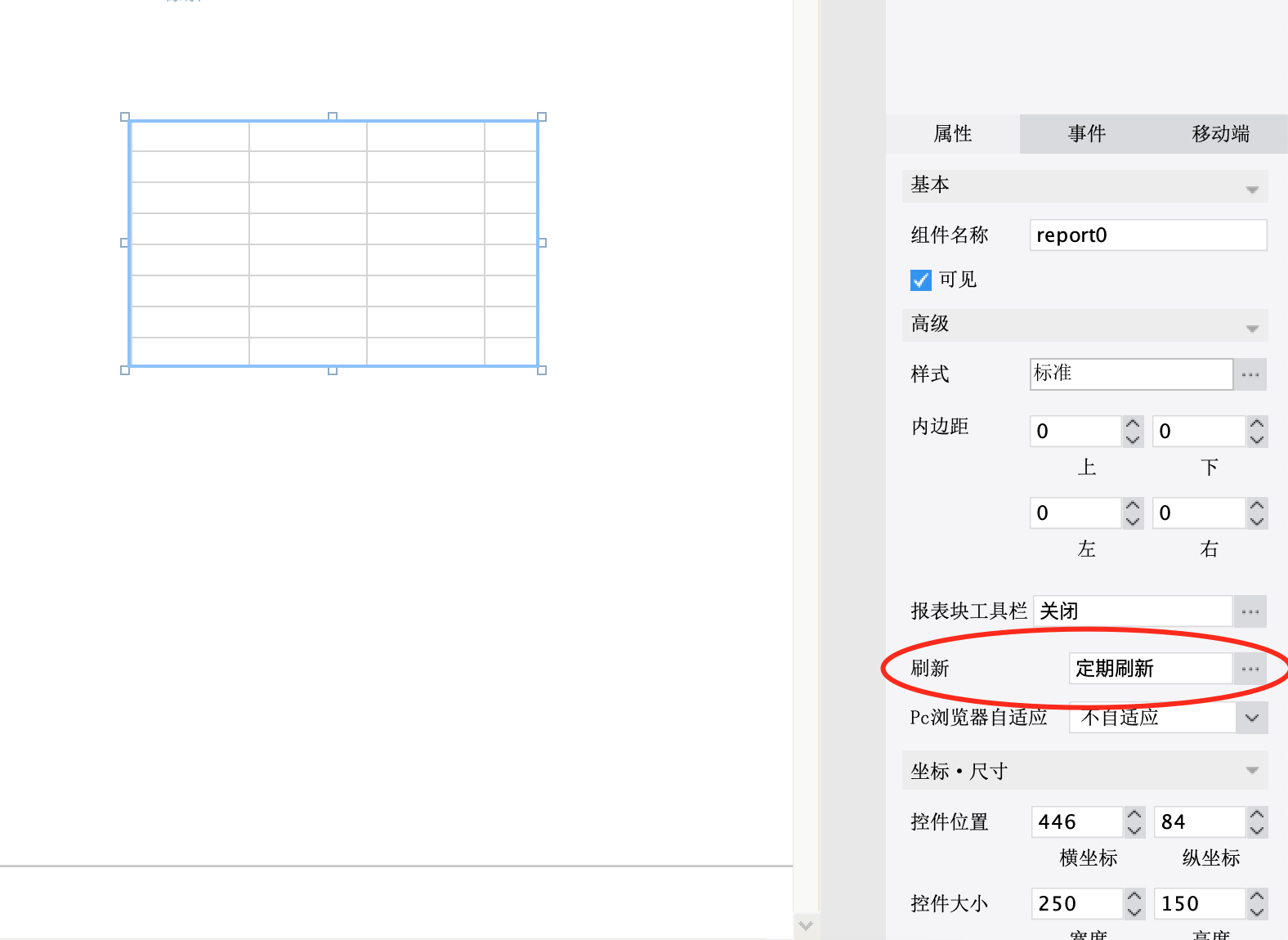
Task: Click the 下 padding input field
Action: click(x=1200, y=432)
